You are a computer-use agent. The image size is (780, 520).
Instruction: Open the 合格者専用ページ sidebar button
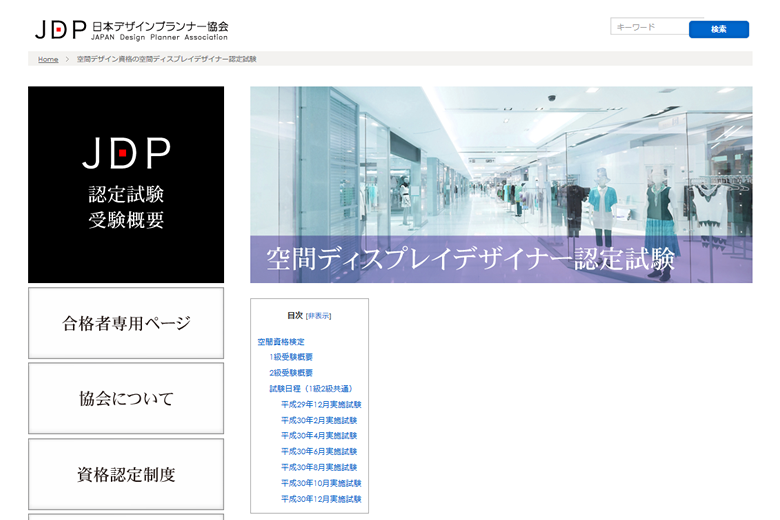[x=126, y=323]
